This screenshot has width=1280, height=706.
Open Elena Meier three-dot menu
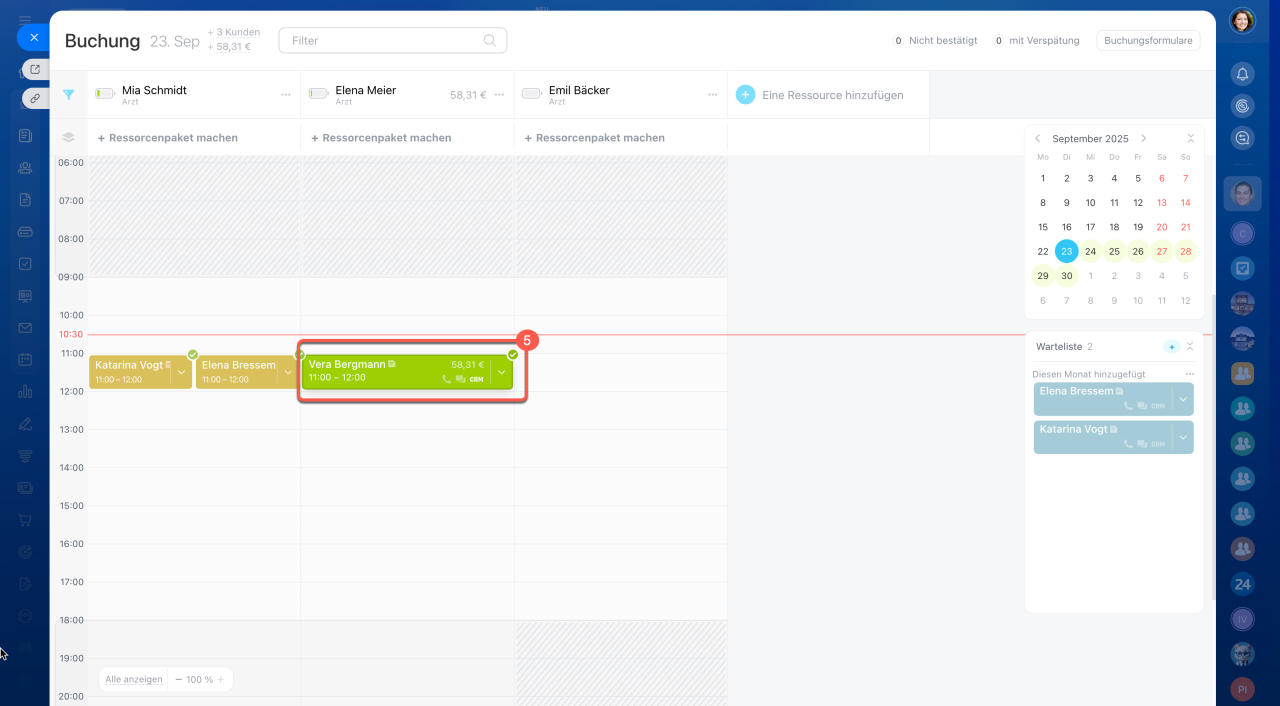499,95
